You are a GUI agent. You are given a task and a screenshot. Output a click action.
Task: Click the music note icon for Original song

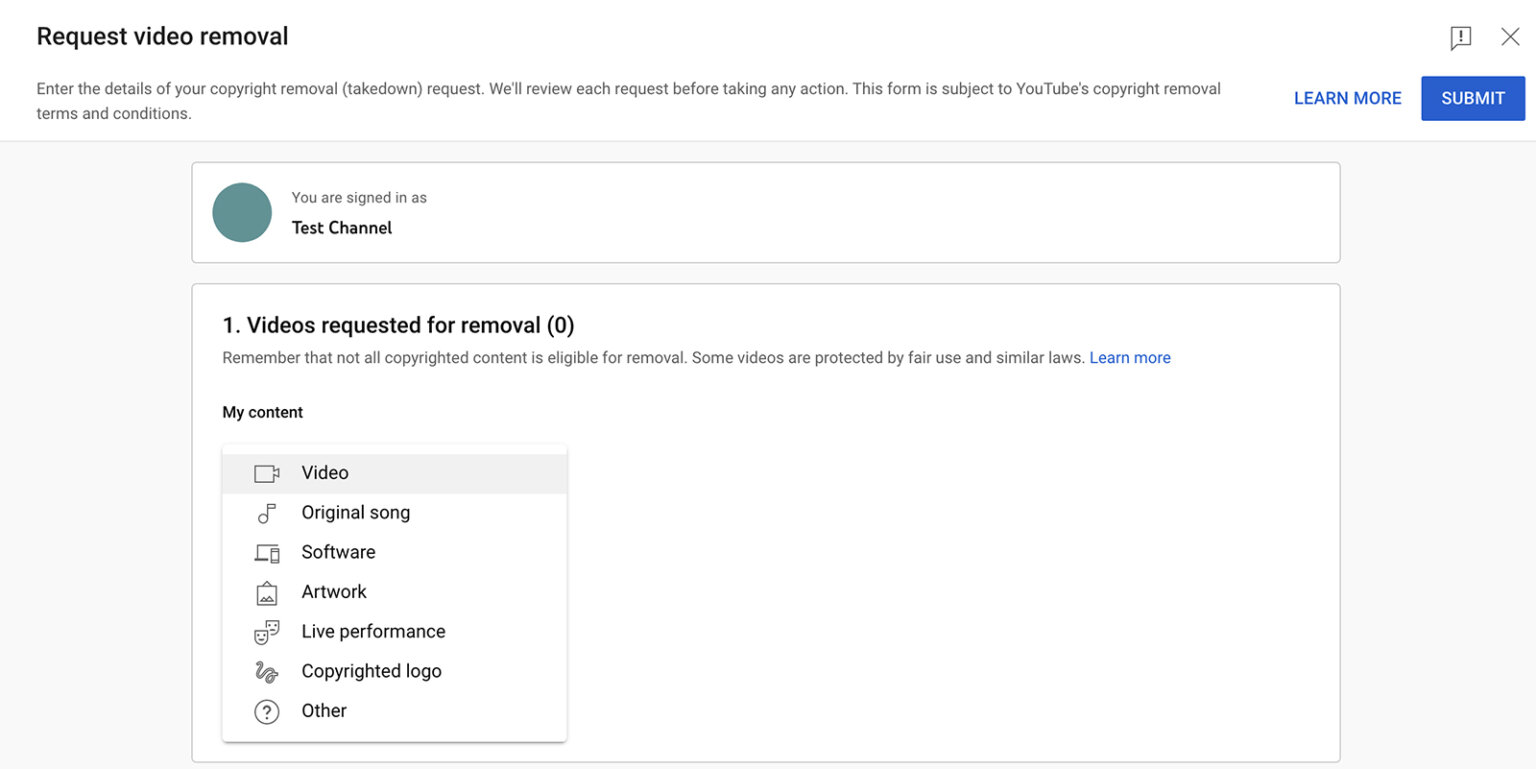[267, 512]
